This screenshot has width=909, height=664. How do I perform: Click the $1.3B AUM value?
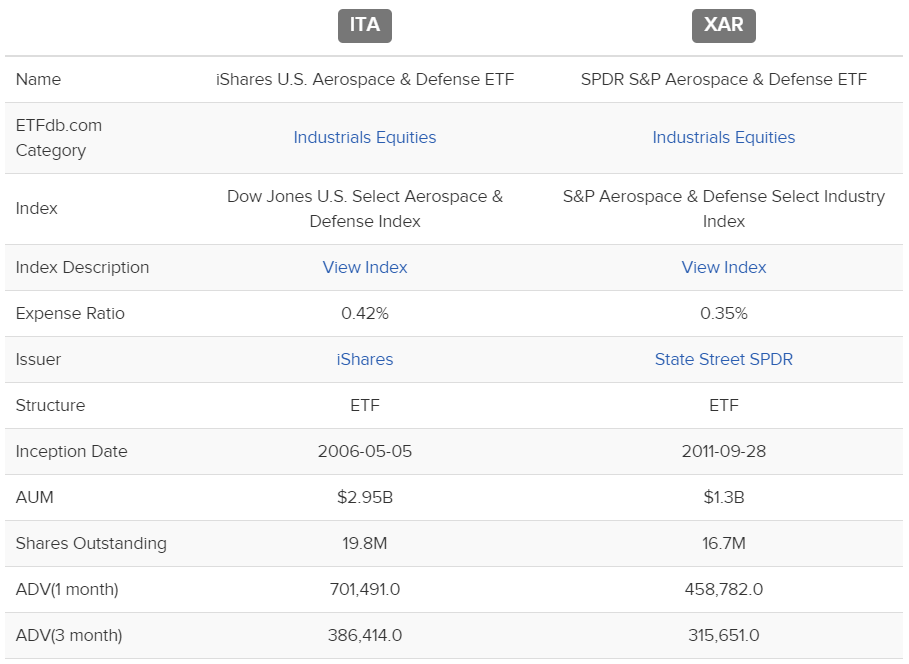(723, 498)
